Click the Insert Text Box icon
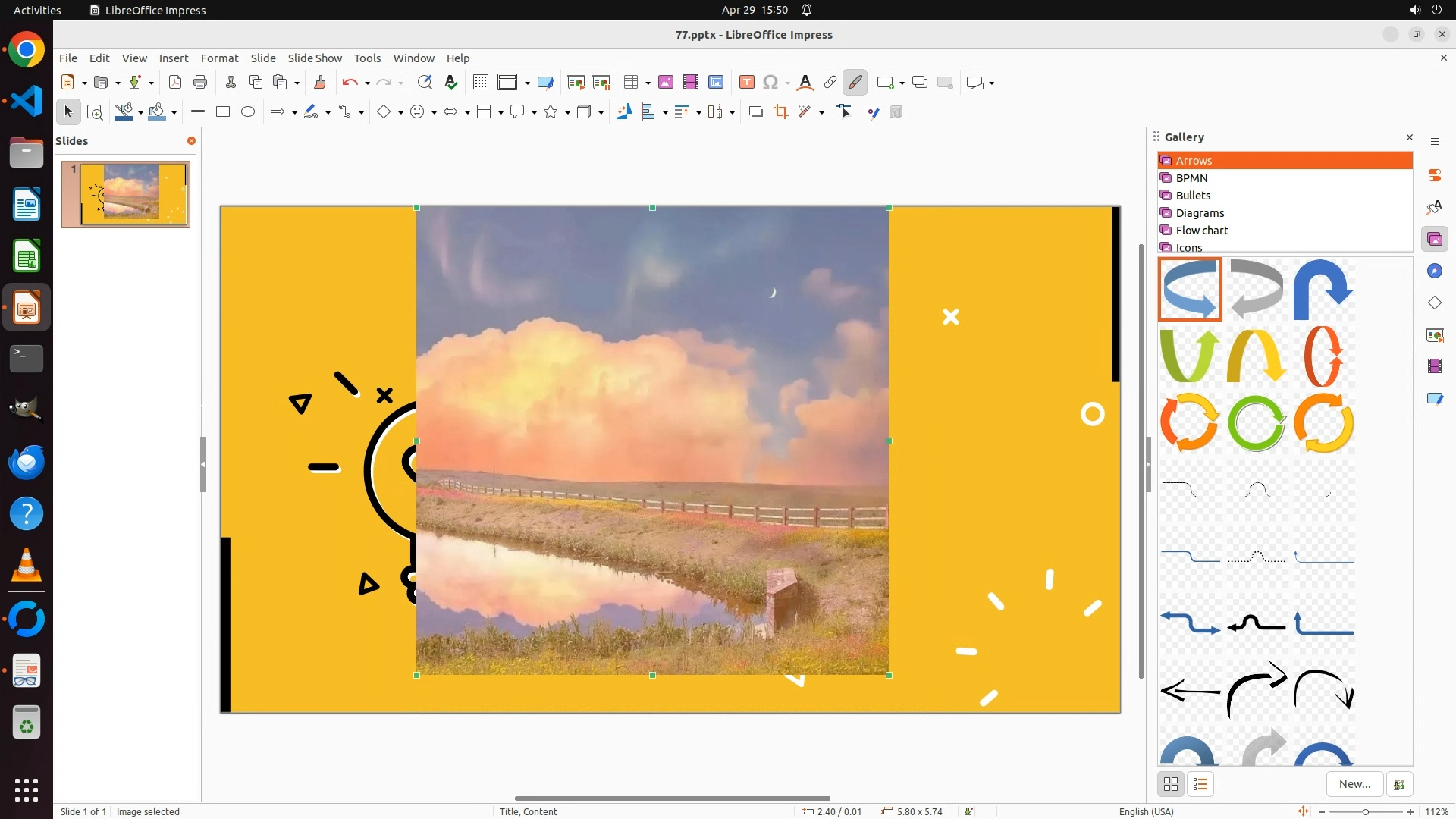Image resolution: width=1456 pixels, height=819 pixels. click(746, 83)
